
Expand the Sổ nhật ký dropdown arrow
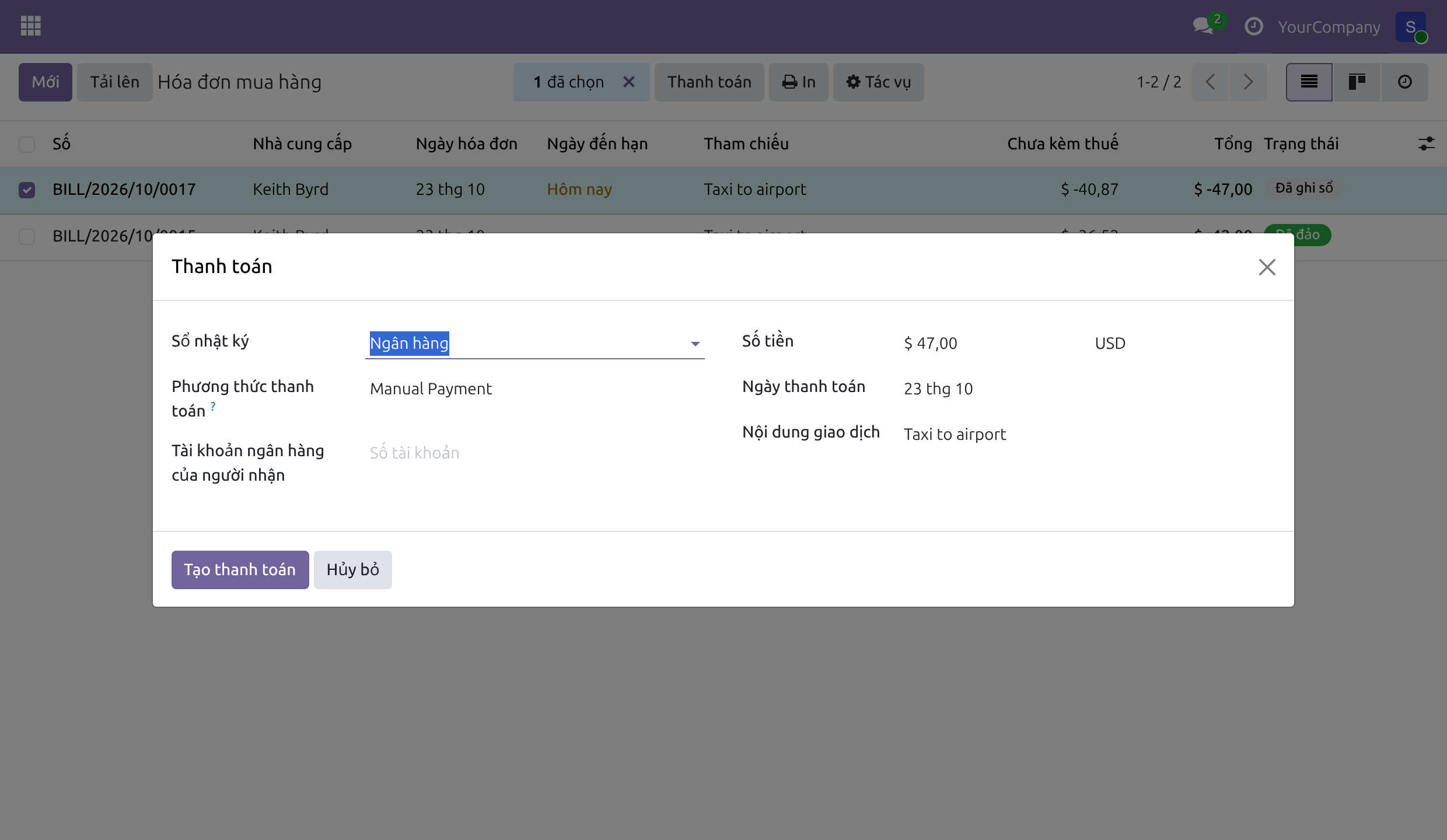[x=695, y=344]
